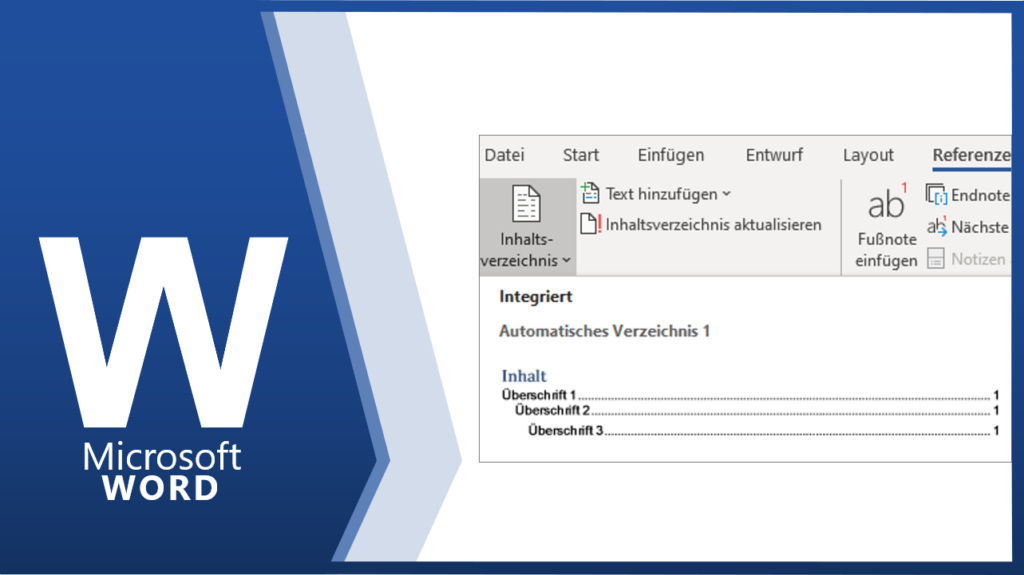
Task: Click the Nächste Fußnote button text
Action: (x=980, y=227)
